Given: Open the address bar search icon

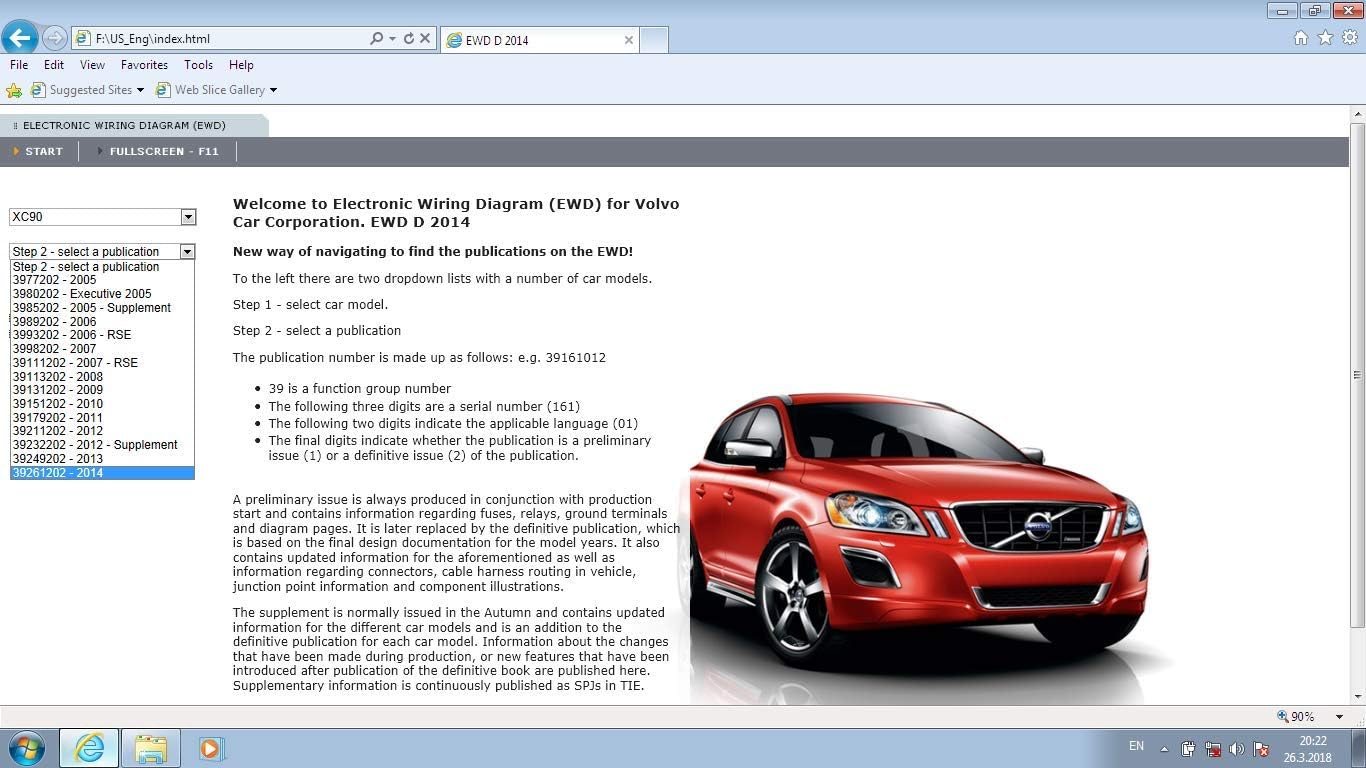Looking at the screenshot, I should [x=375, y=38].
